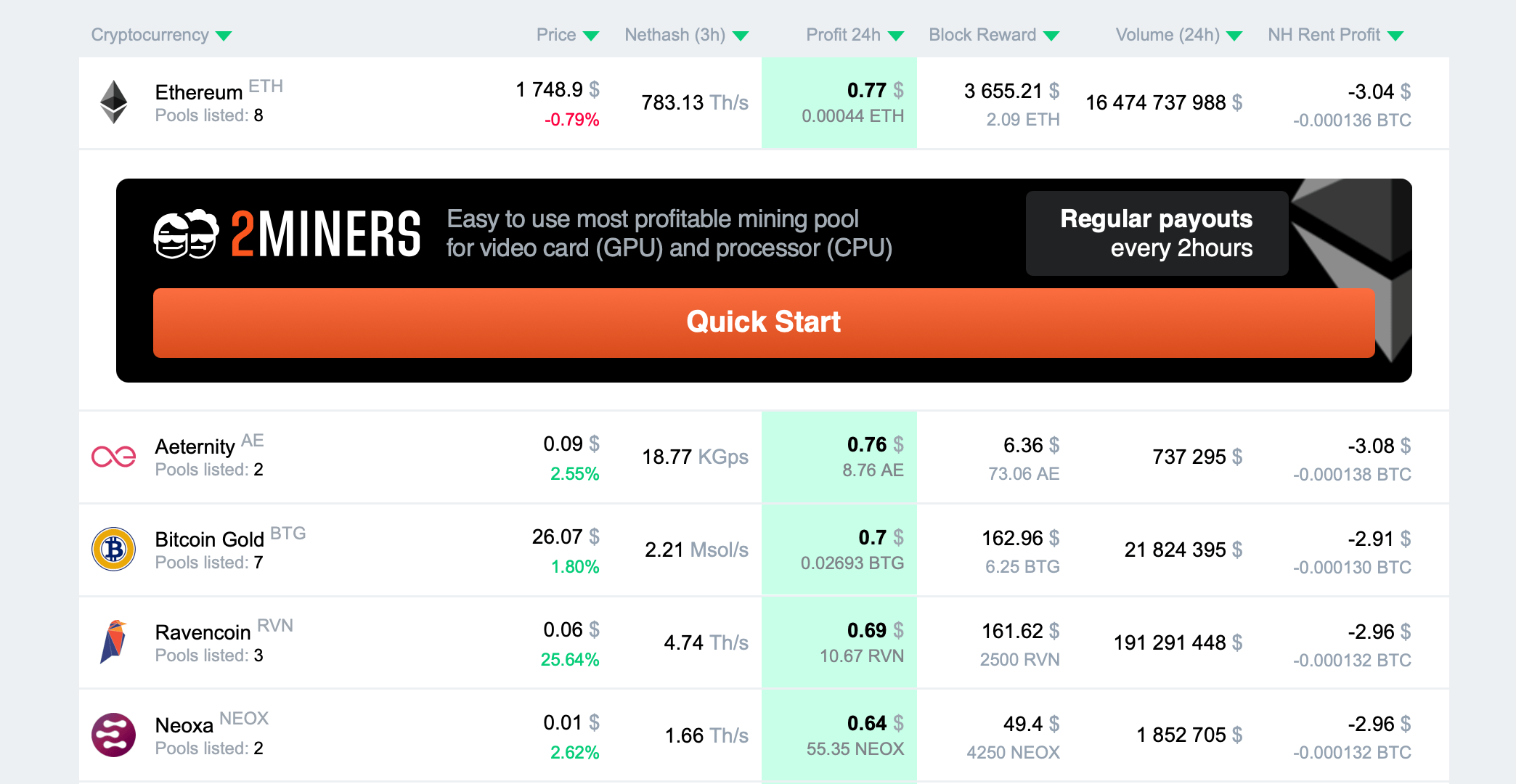Click the Bitcoin Gold coin icon
Viewport: 1516px width, 784px height.
click(x=113, y=549)
